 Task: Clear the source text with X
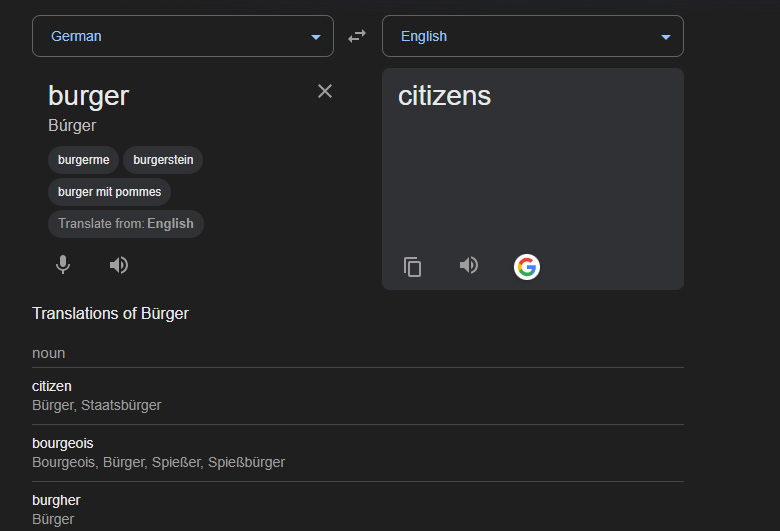(325, 91)
